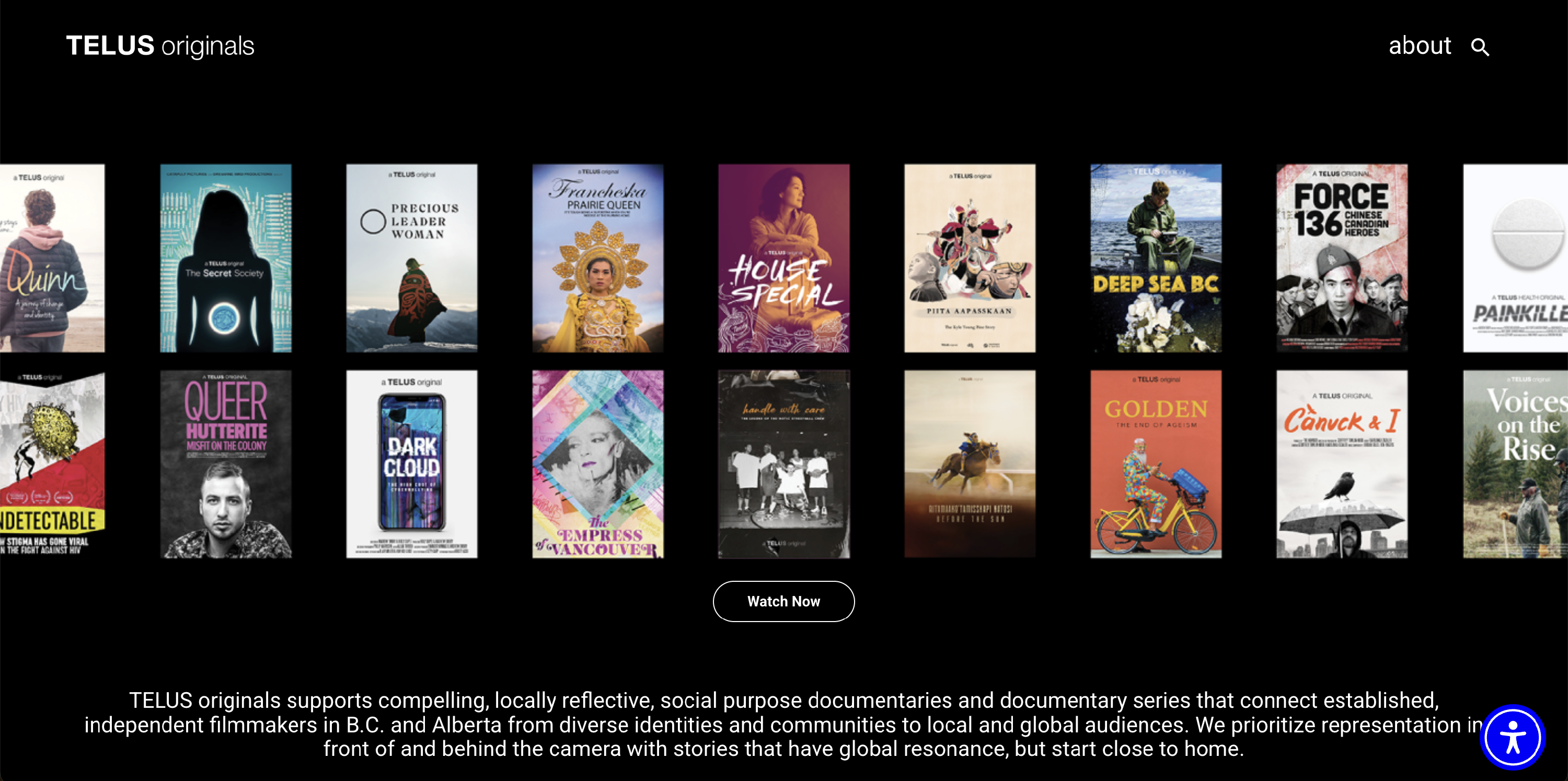Open the Quinn poster at left edge
Viewport: 1568px width, 781px height.
coord(52,258)
